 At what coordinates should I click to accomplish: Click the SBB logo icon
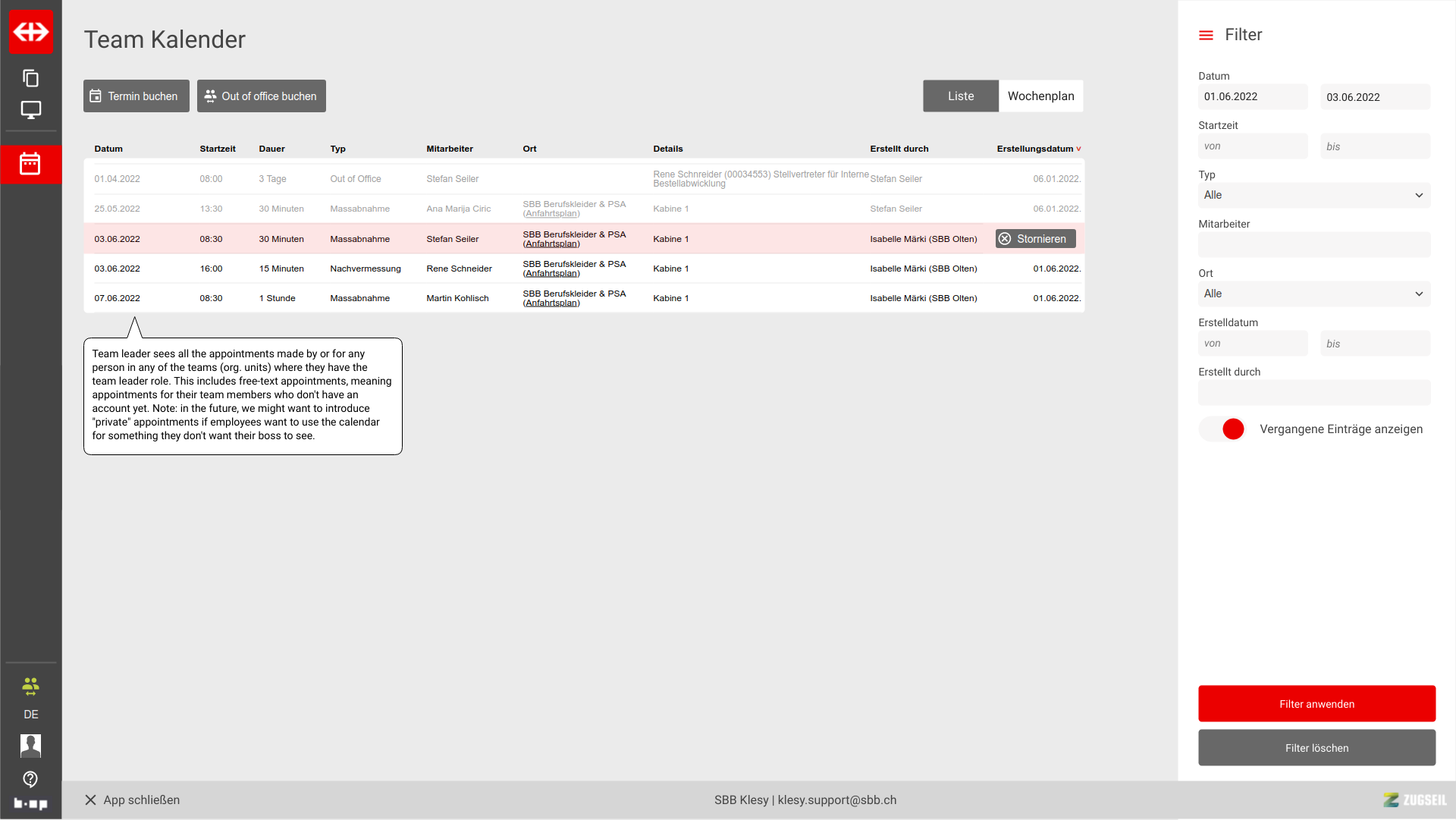point(31,32)
